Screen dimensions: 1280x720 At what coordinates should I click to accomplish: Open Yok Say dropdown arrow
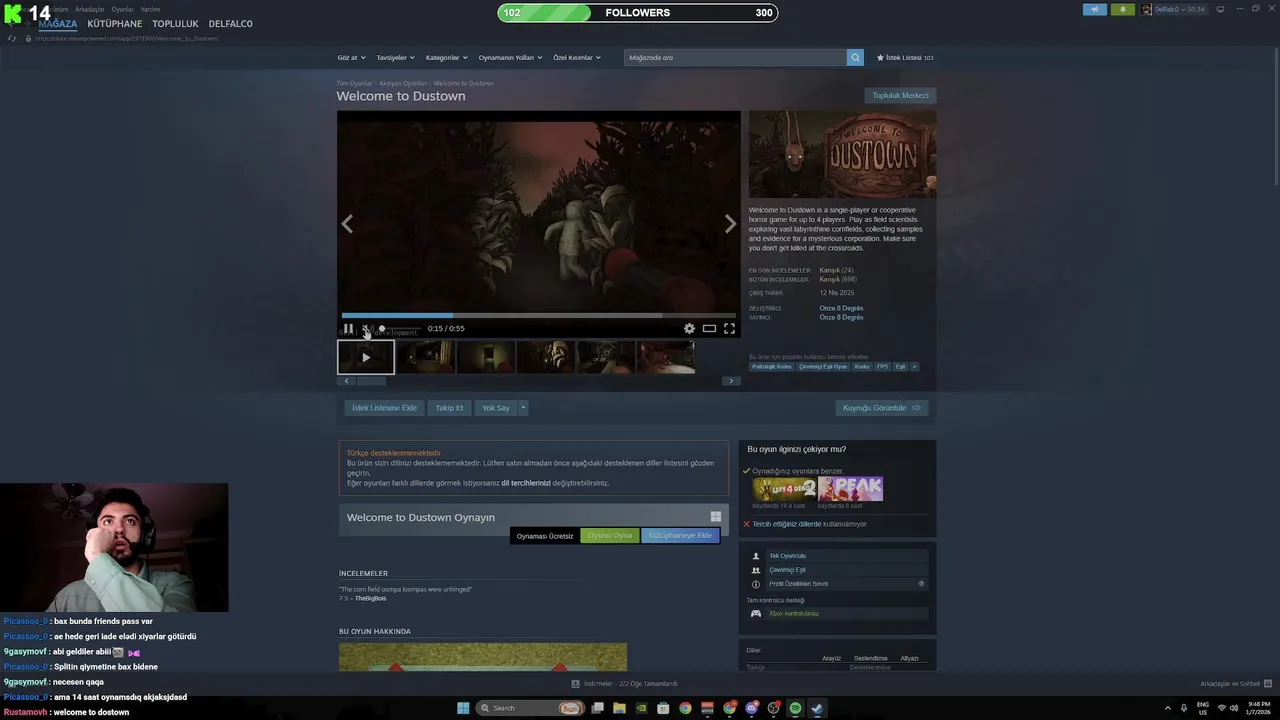click(522, 408)
